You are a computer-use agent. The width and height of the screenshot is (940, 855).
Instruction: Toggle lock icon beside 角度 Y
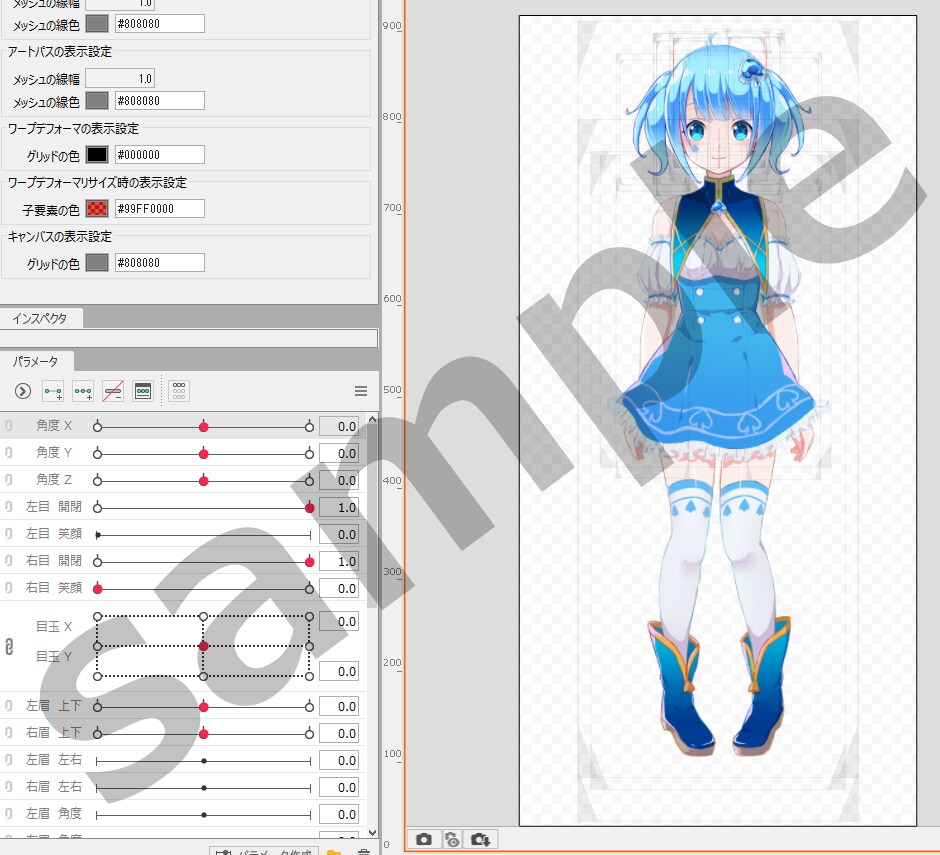[8, 453]
